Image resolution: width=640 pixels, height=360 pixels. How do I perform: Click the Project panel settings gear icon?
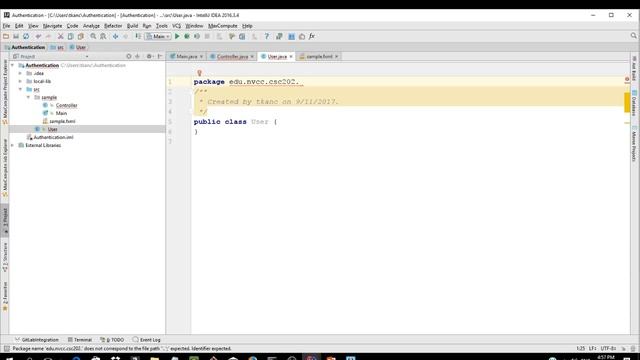pyautogui.click(x=149, y=56)
